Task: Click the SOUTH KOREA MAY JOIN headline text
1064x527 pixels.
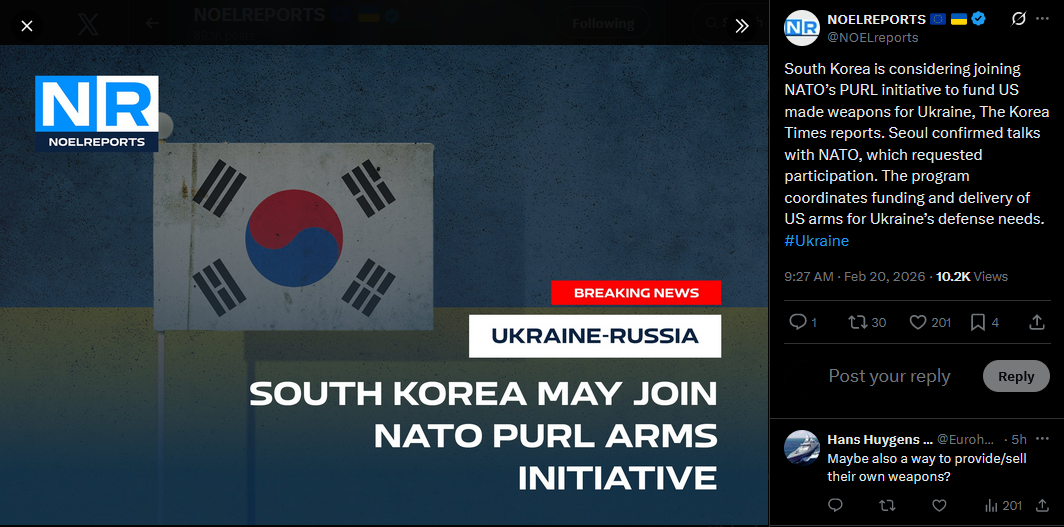Action: point(483,394)
